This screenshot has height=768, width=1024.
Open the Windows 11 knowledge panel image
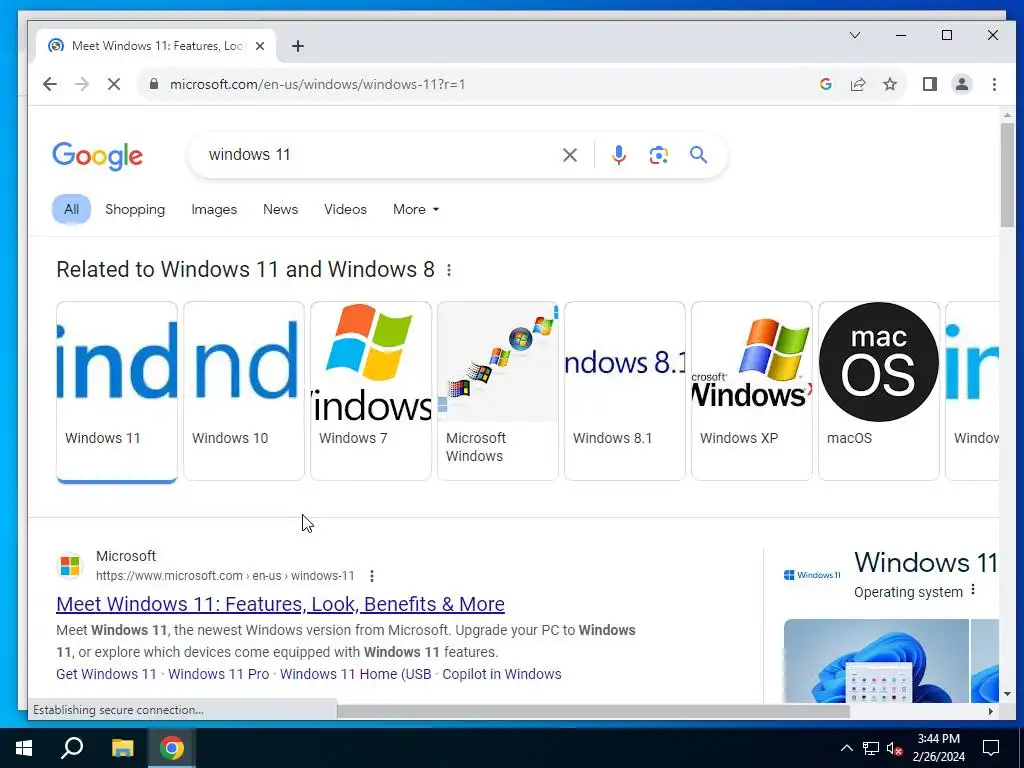[876, 661]
